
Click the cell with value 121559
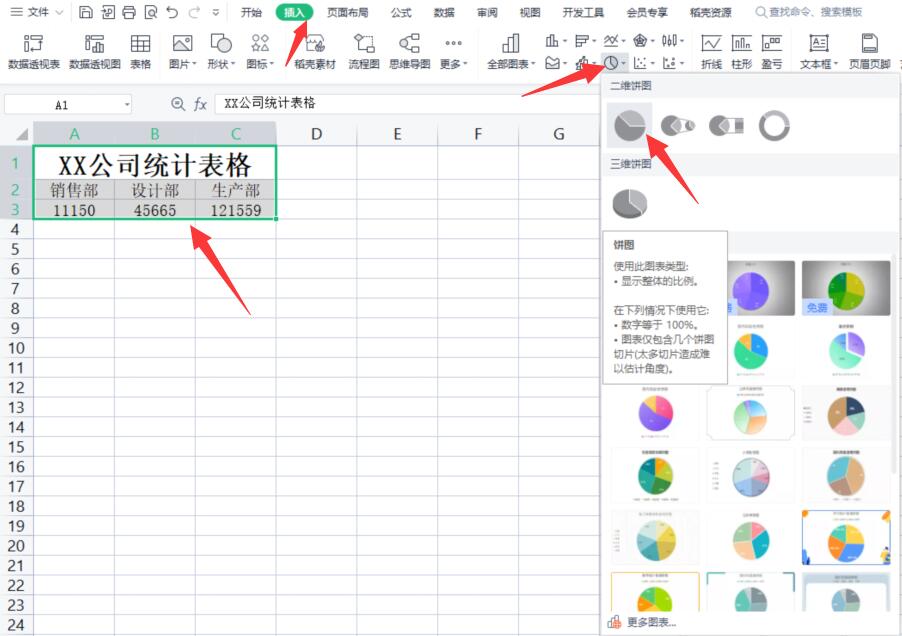pos(236,210)
